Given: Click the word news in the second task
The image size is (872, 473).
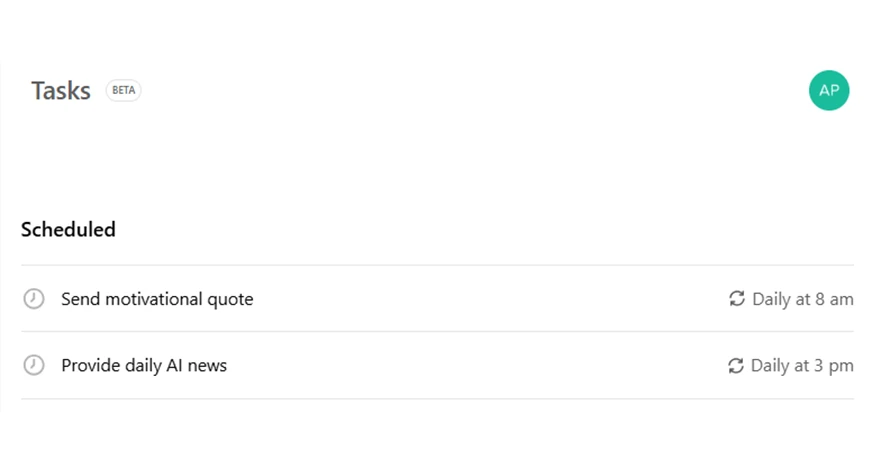Looking at the screenshot, I should 207,366.
